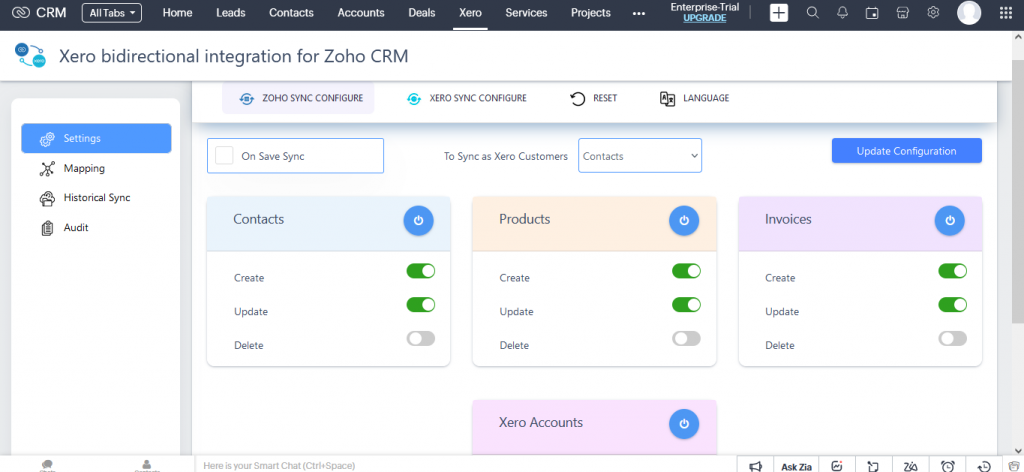Open the user profile avatar
The image size is (1024, 472).
tap(969, 12)
